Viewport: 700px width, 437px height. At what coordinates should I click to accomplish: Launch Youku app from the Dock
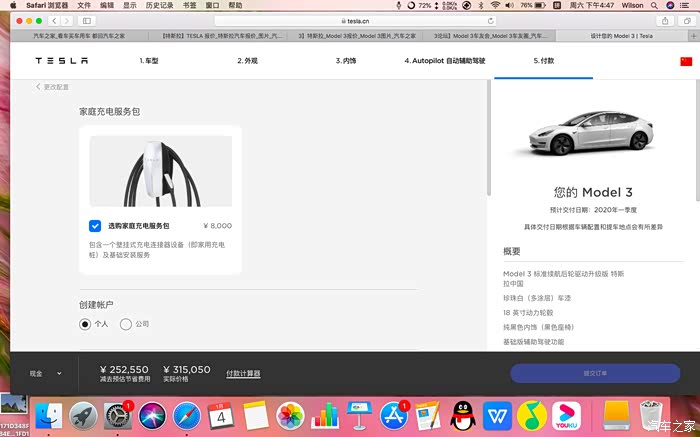coord(567,413)
